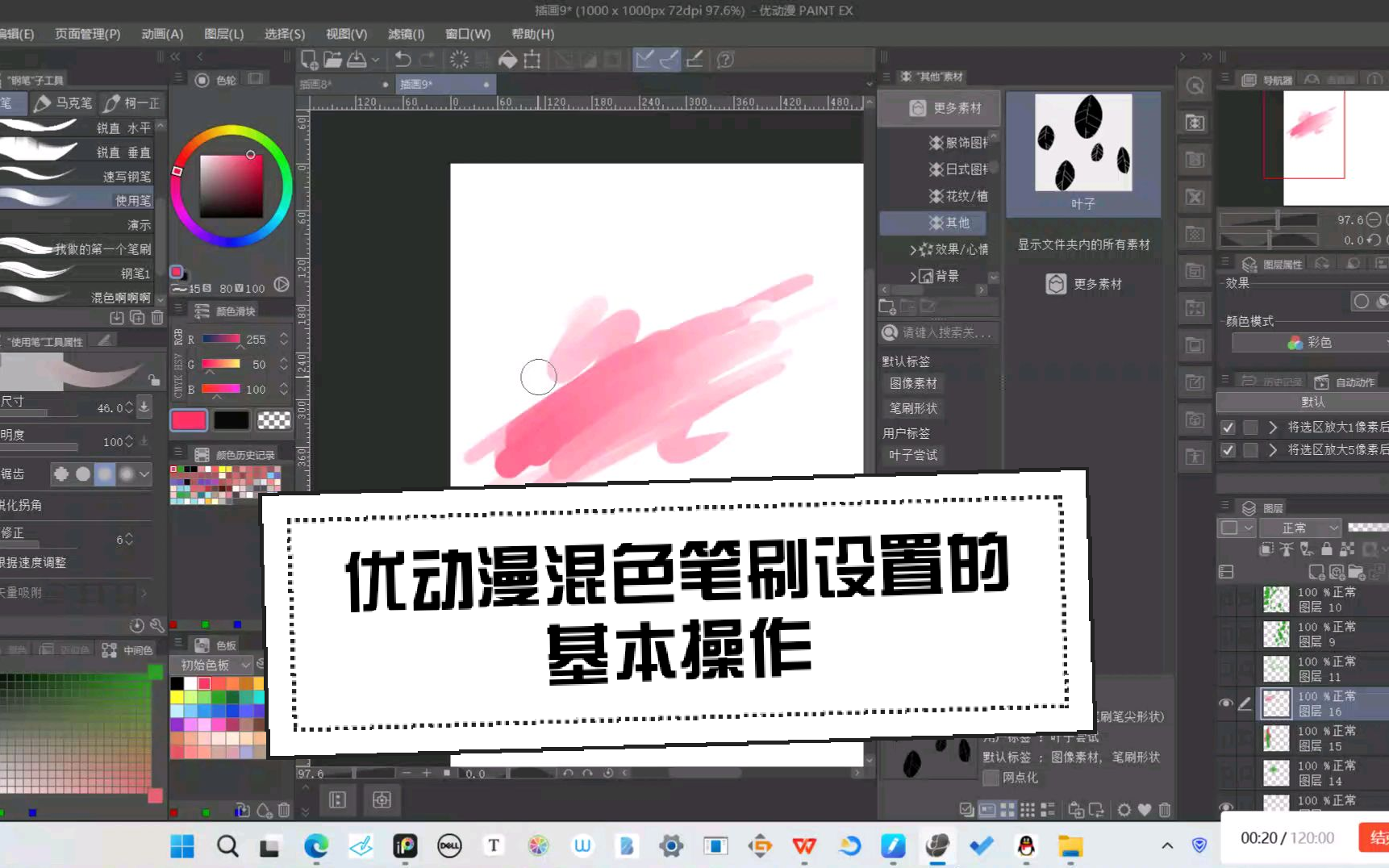Click the 更多素材 button above the material tree

[x=939, y=108]
